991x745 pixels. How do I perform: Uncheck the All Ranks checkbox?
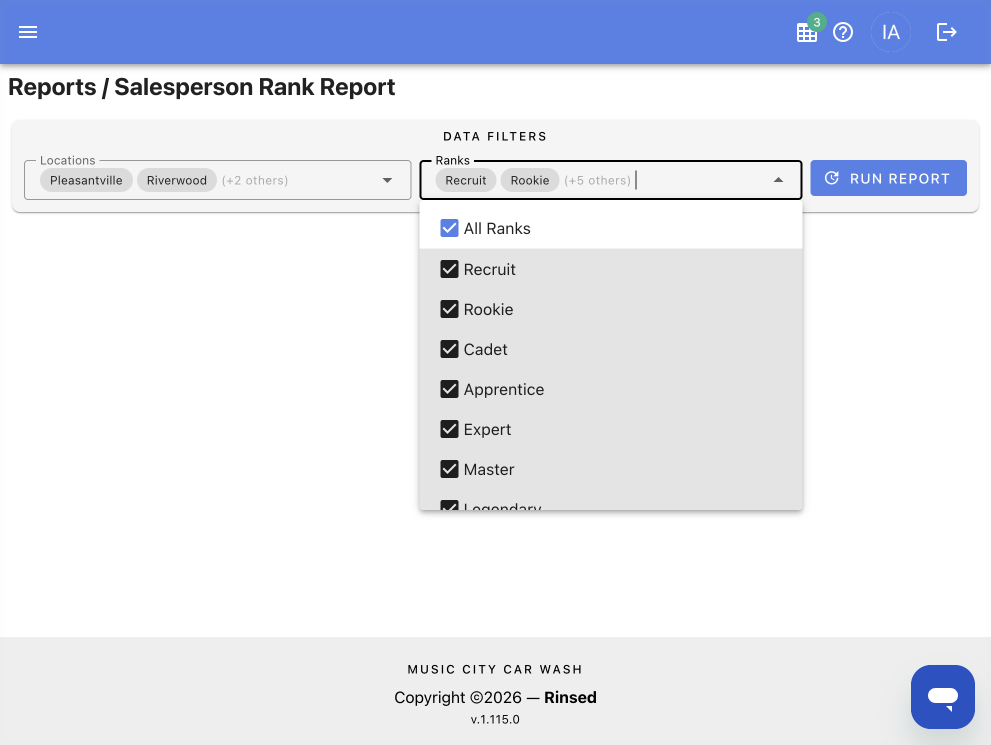449,228
